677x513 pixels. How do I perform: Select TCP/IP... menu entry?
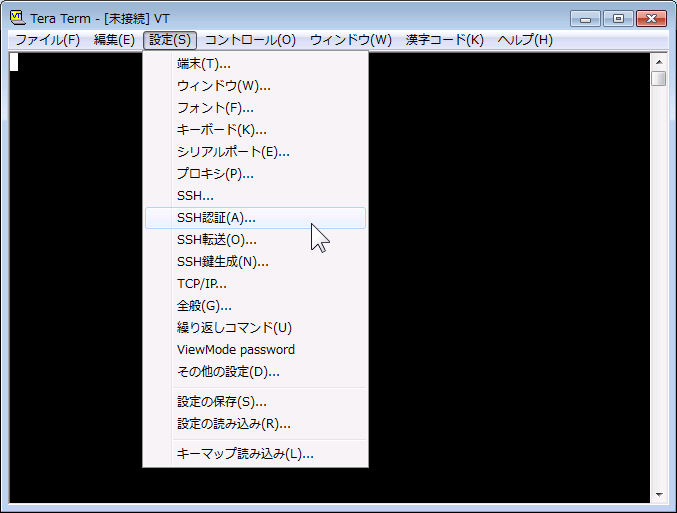click(255, 284)
